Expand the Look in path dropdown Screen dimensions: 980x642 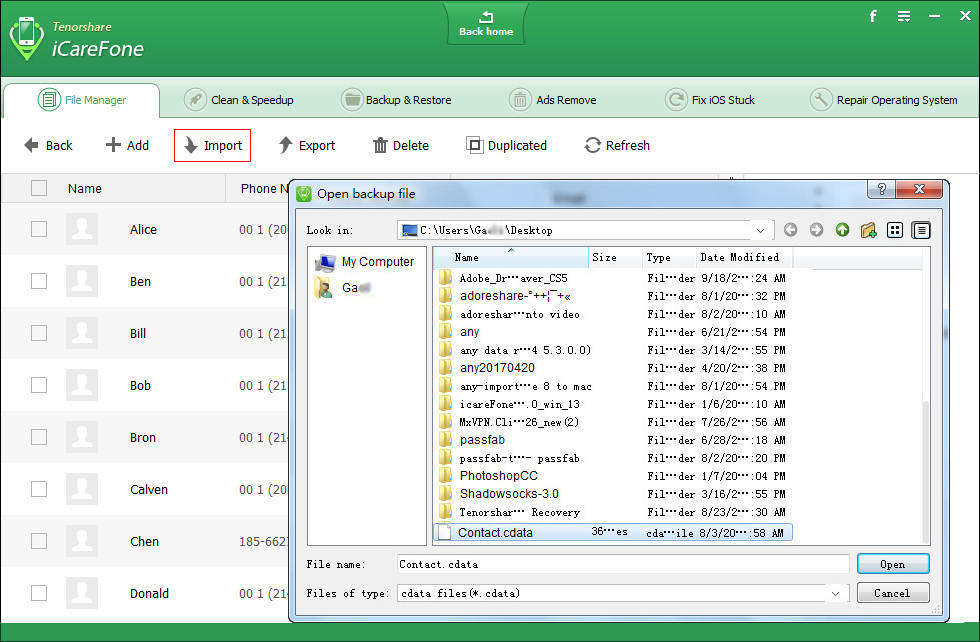click(x=760, y=230)
